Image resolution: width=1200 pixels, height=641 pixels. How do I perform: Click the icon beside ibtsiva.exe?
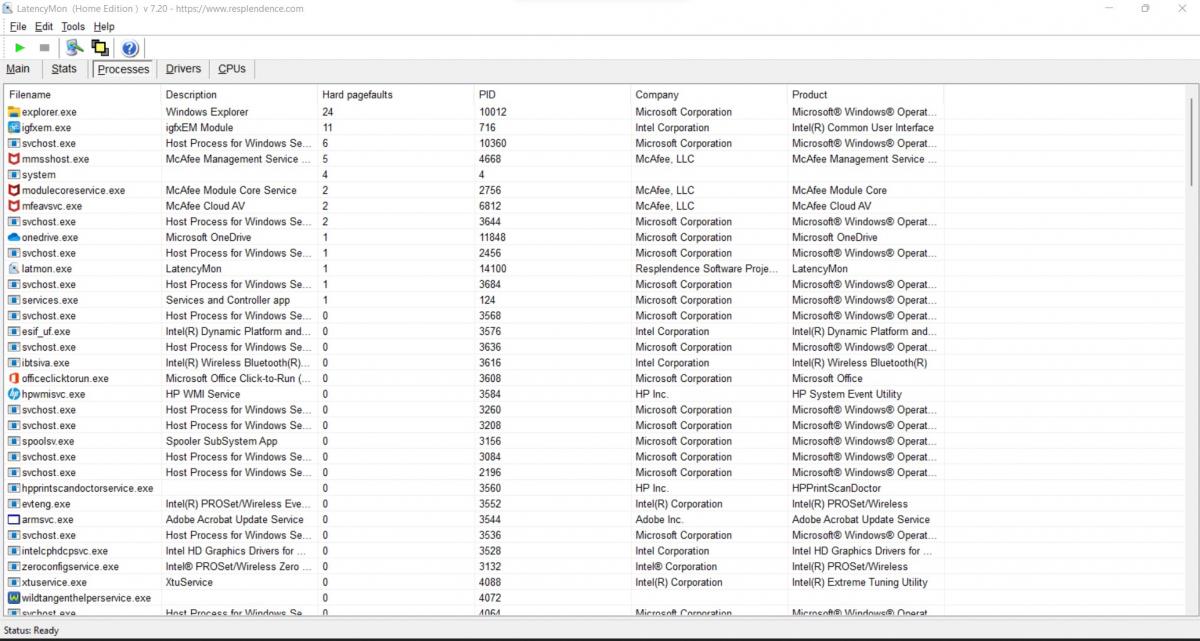click(14, 363)
